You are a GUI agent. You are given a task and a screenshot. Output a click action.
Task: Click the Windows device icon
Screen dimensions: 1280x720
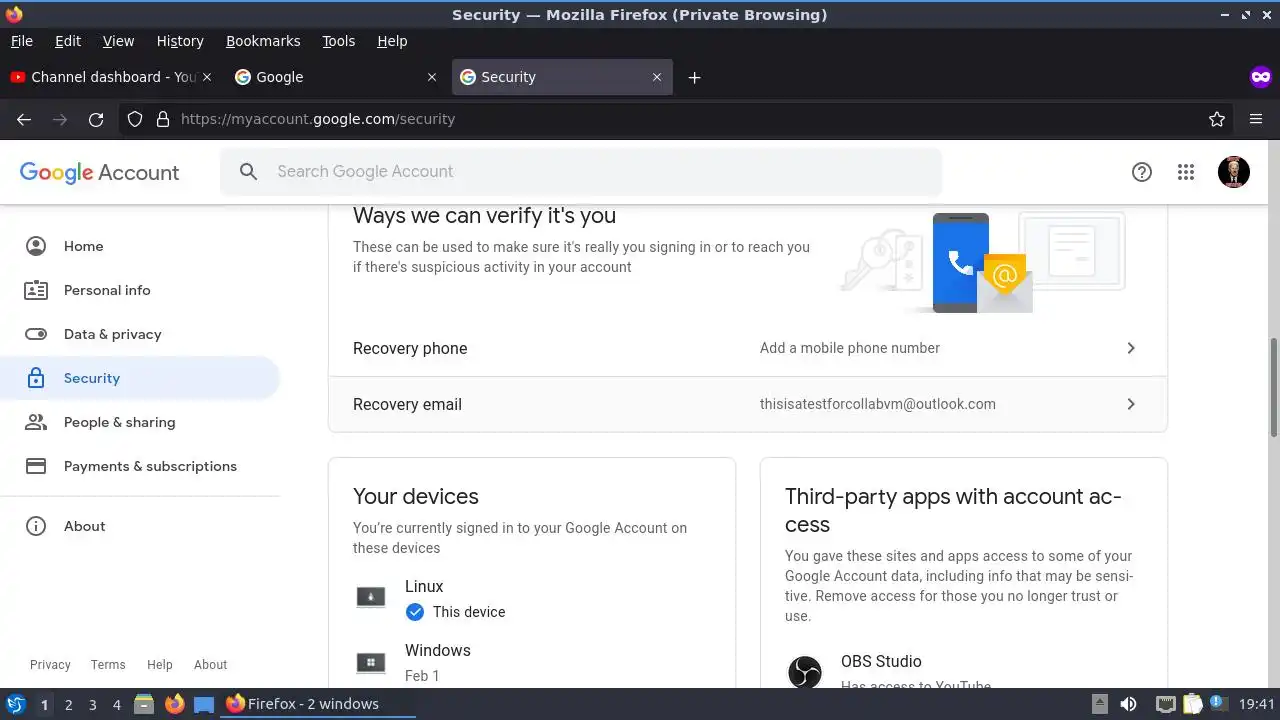click(x=371, y=662)
